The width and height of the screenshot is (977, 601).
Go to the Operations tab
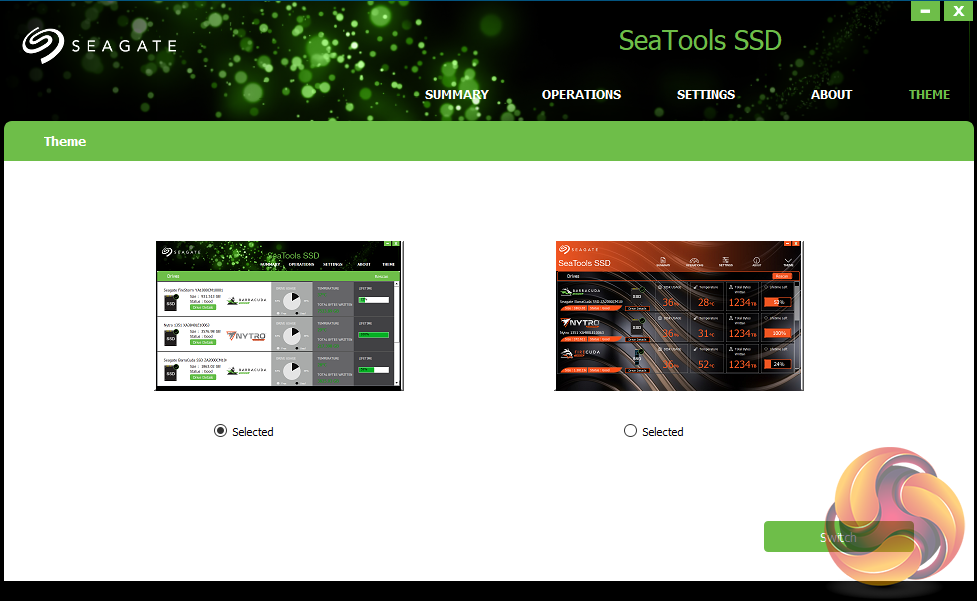click(581, 95)
